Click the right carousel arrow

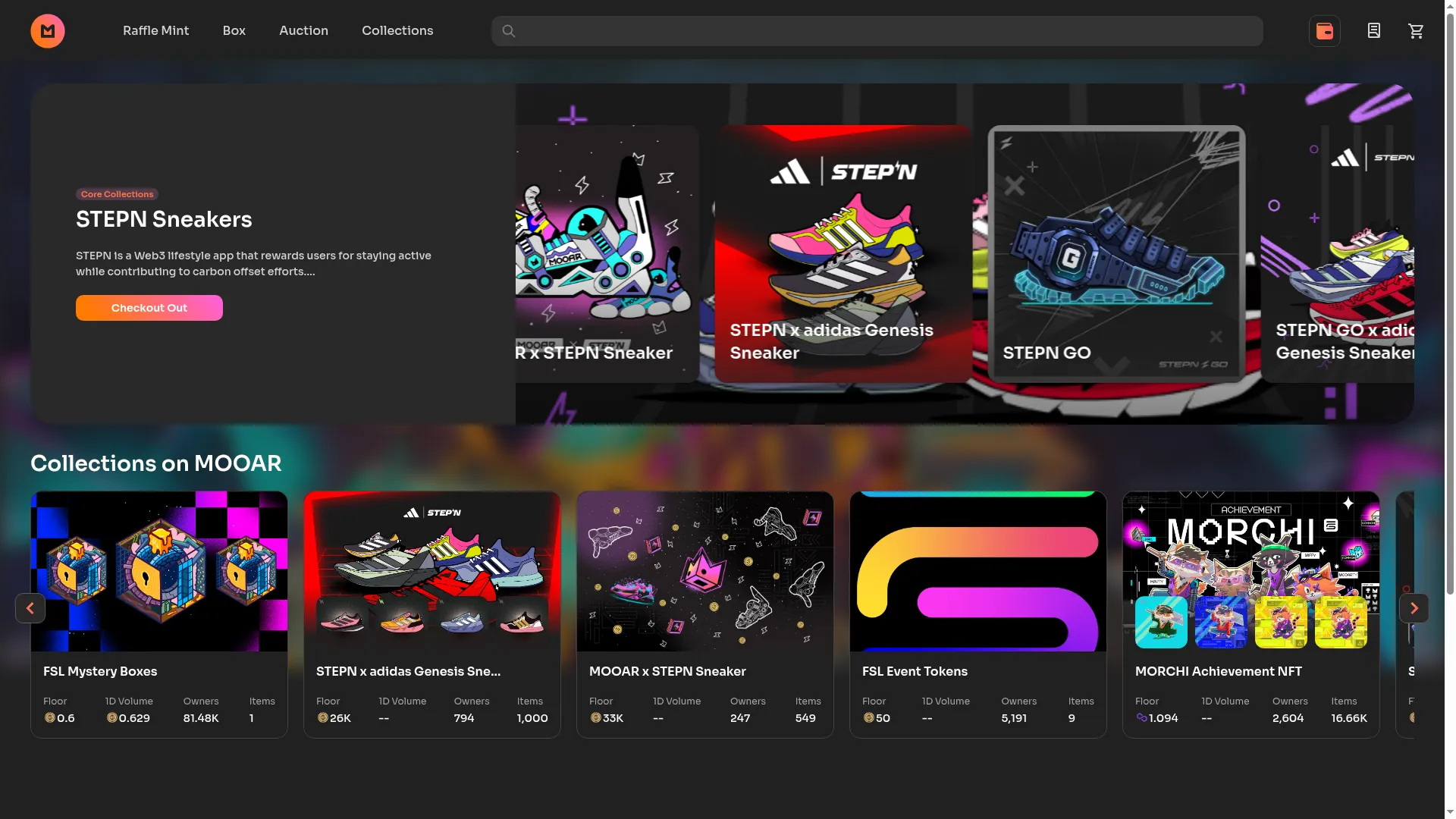pyautogui.click(x=1414, y=608)
